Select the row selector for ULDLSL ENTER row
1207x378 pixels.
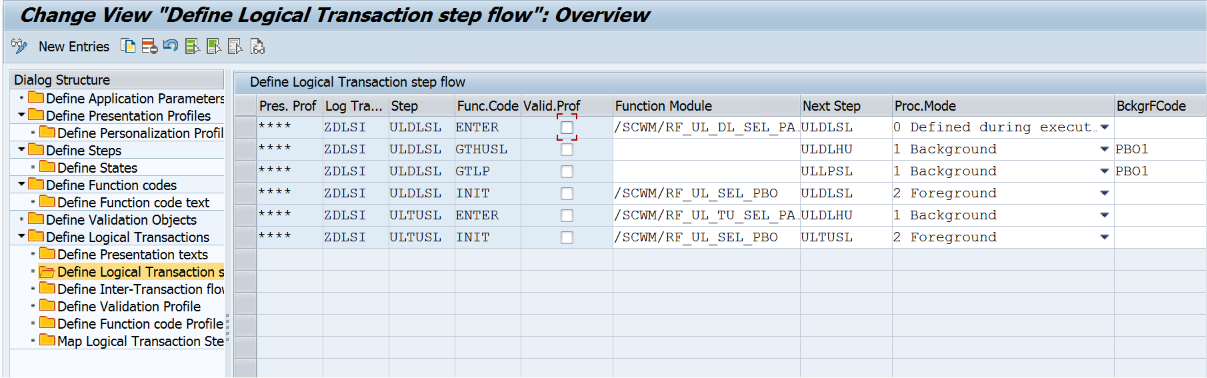click(x=245, y=128)
